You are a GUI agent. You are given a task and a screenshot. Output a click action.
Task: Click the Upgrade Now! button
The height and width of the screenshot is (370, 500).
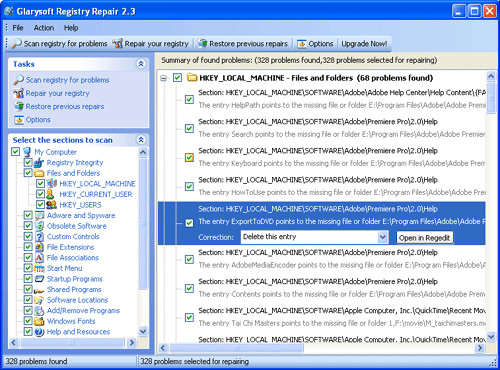pos(364,44)
